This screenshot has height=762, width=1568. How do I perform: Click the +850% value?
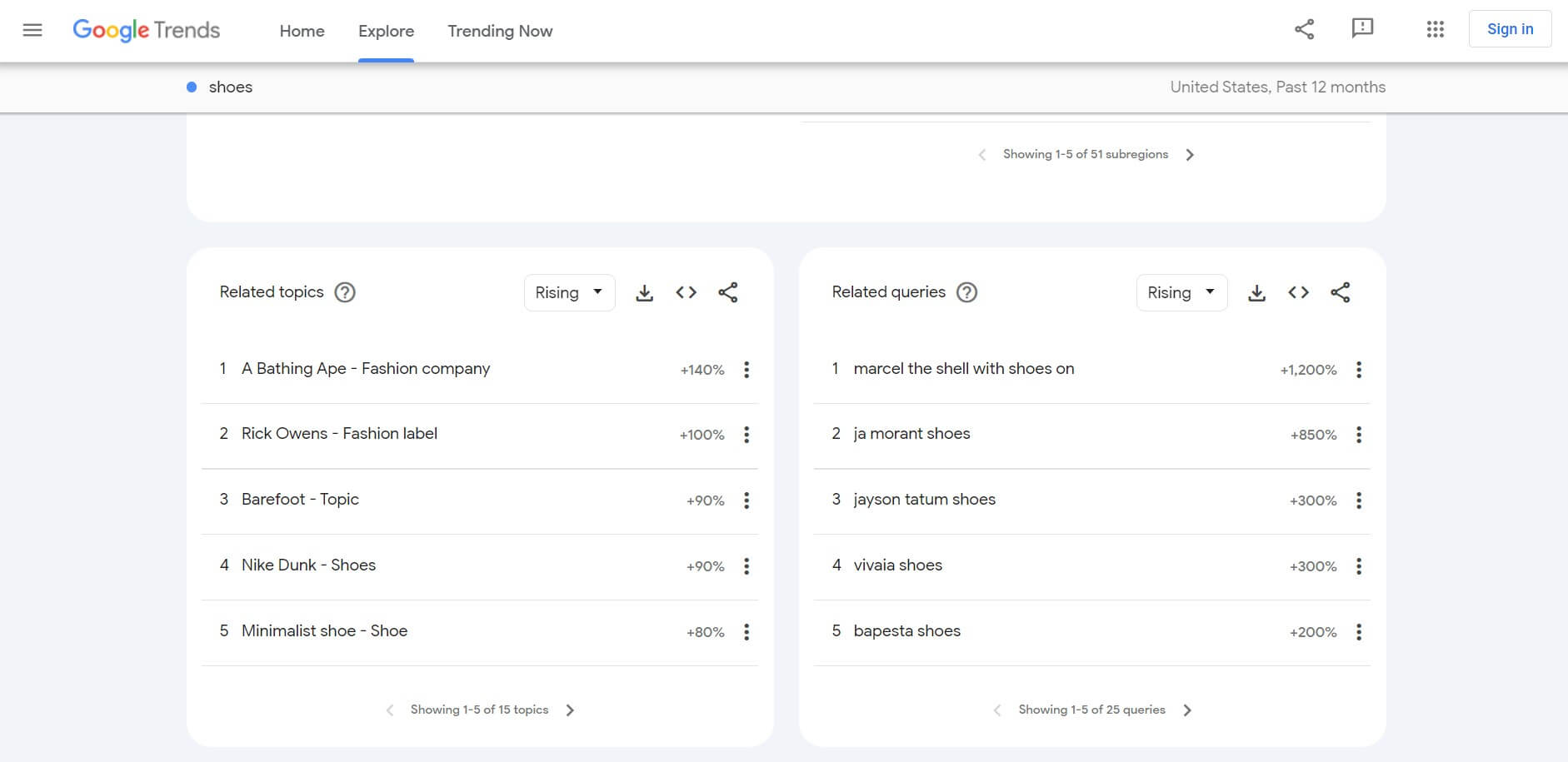[1313, 435]
